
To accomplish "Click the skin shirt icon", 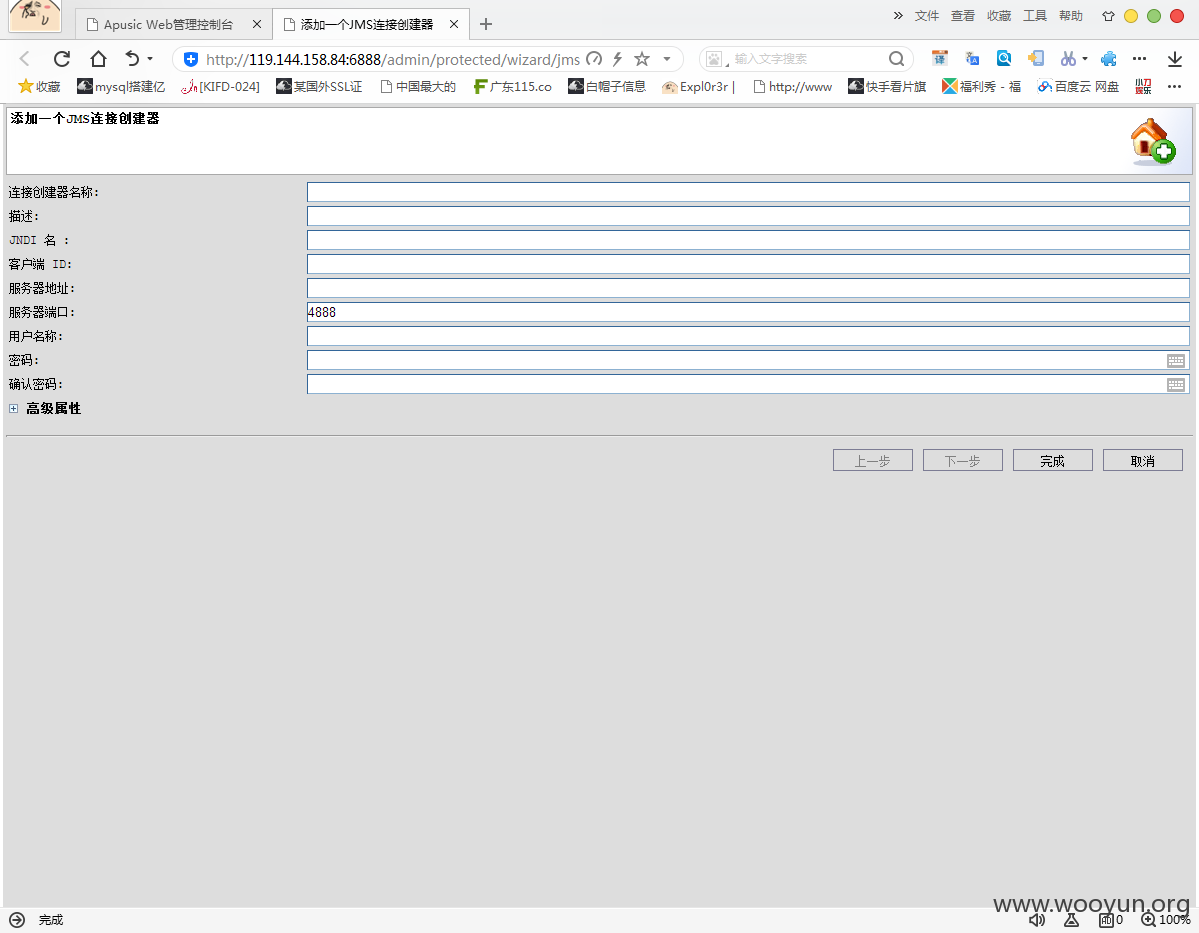I will [x=1108, y=16].
